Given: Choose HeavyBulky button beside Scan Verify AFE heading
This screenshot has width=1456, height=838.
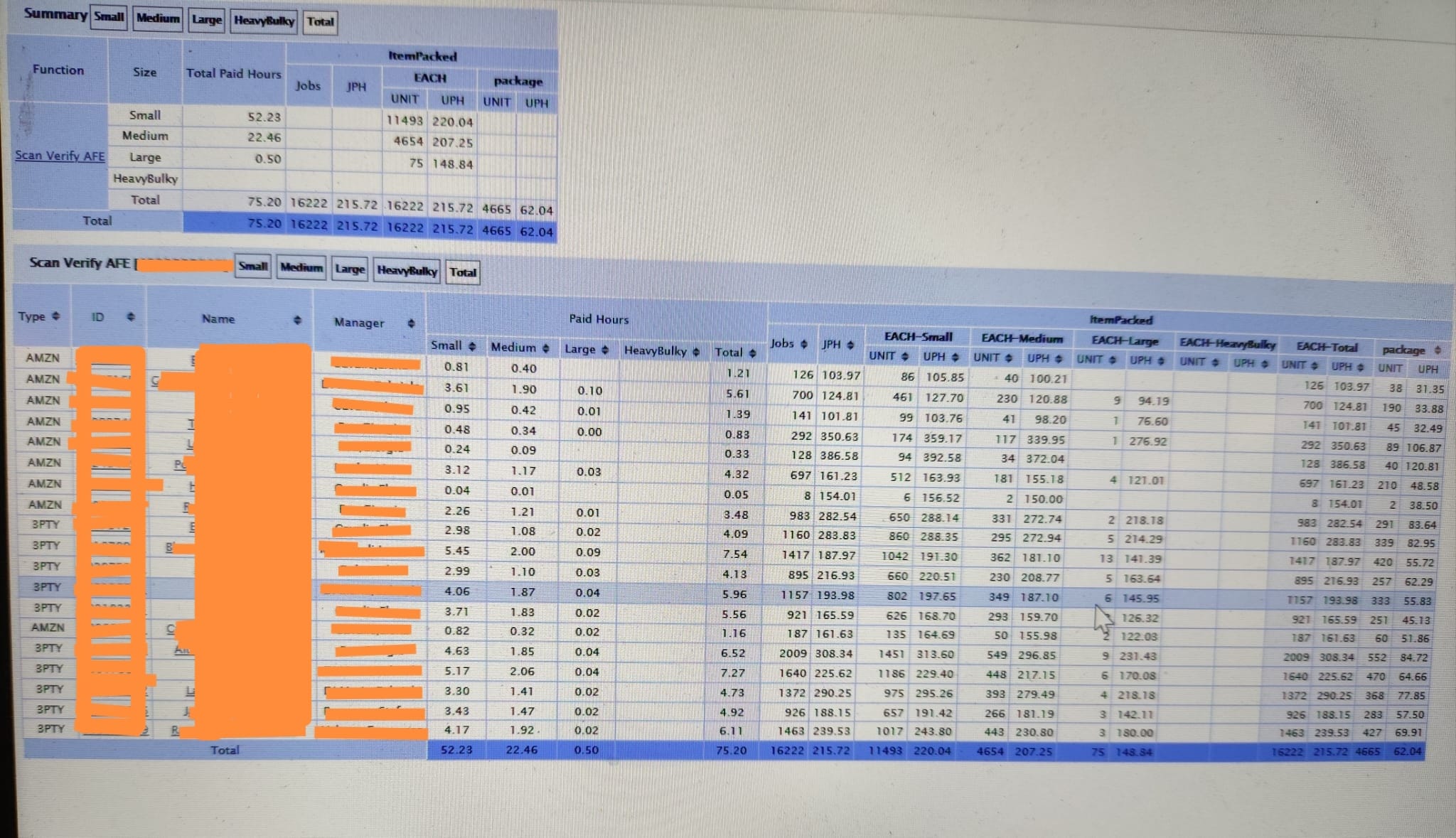Looking at the screenshot, I should (x=407, y=271).
